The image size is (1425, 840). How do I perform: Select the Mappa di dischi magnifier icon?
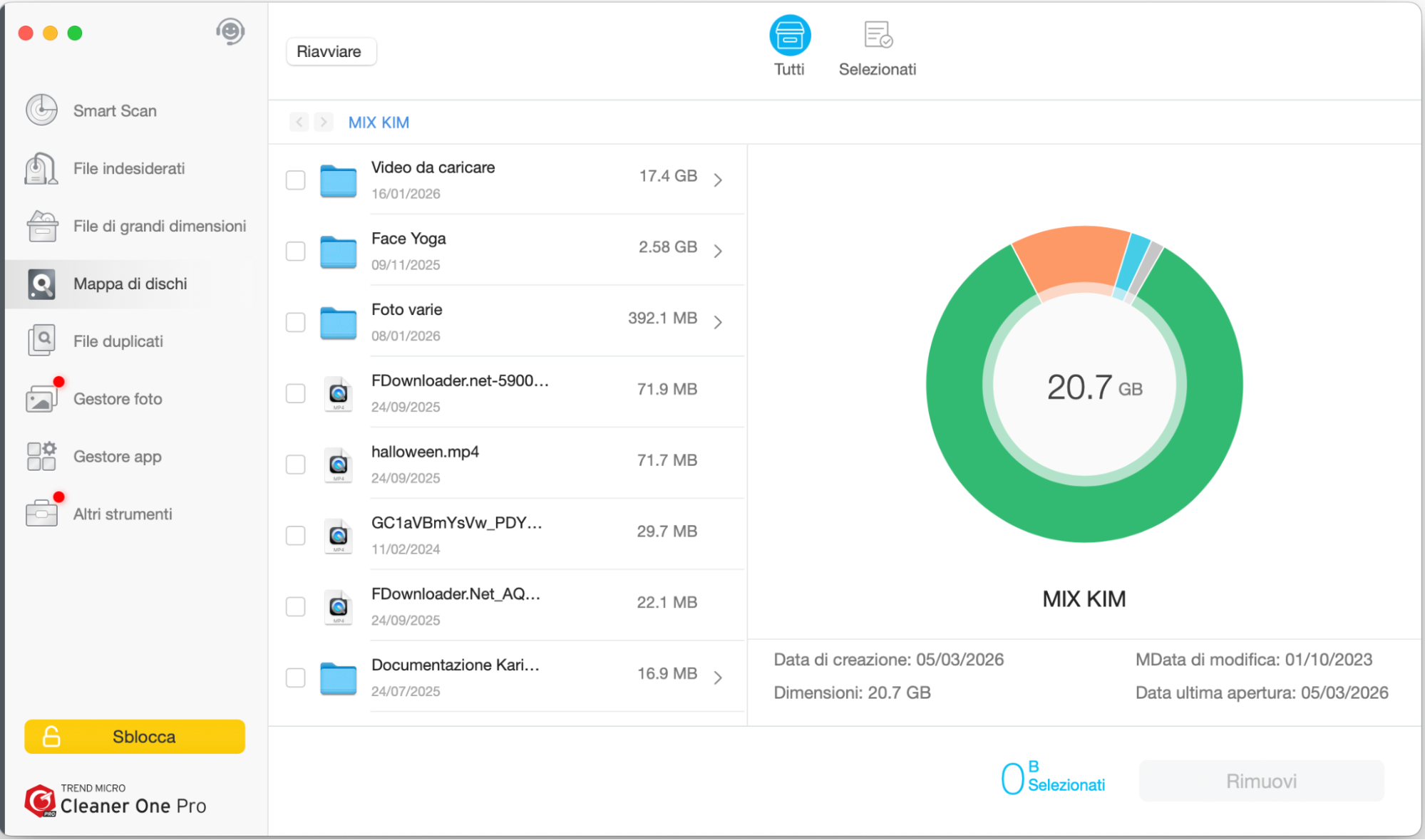pyautogui.click(x=41, y=284)
